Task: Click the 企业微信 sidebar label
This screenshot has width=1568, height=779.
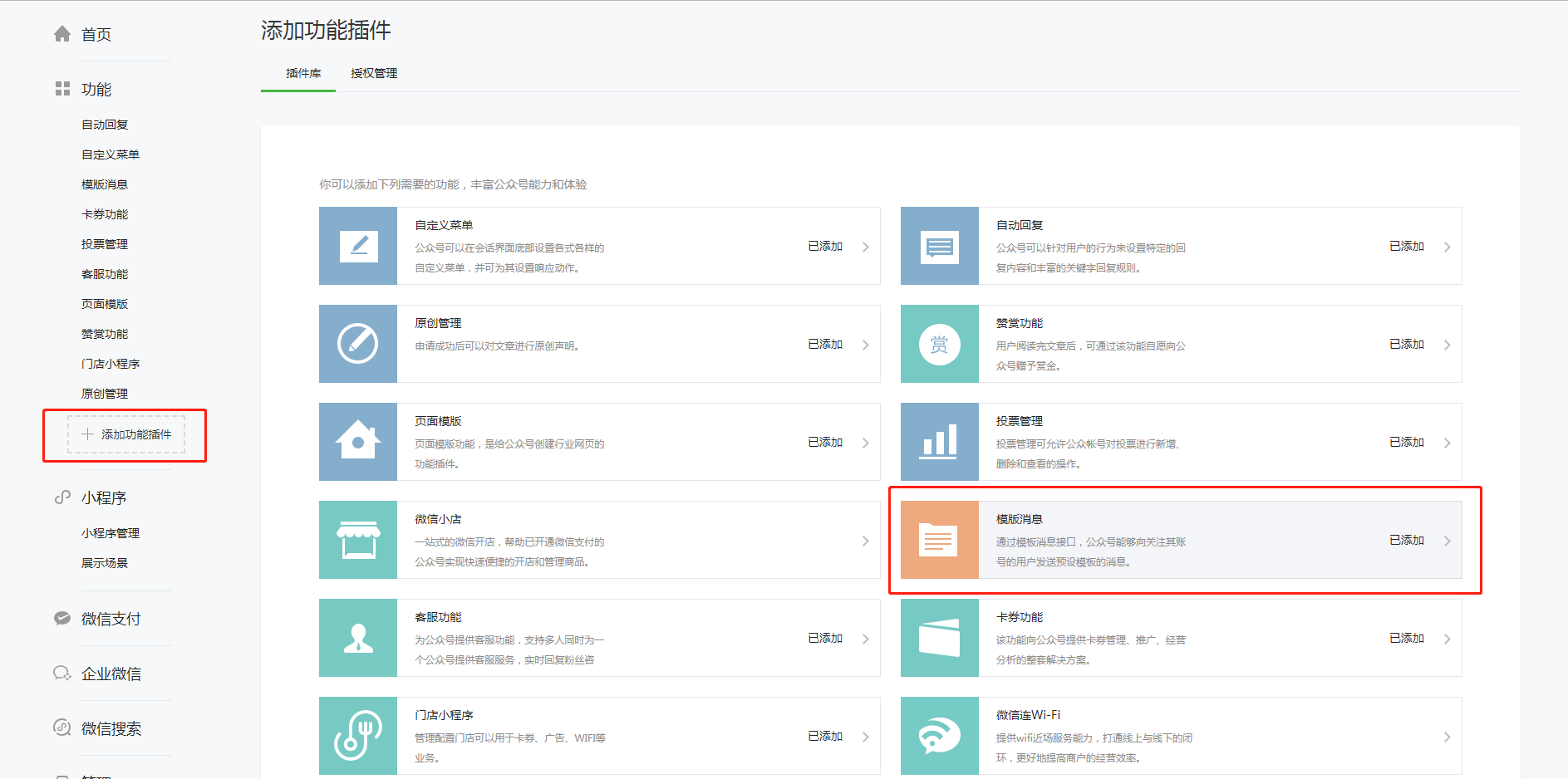Action: click(111, 674)
